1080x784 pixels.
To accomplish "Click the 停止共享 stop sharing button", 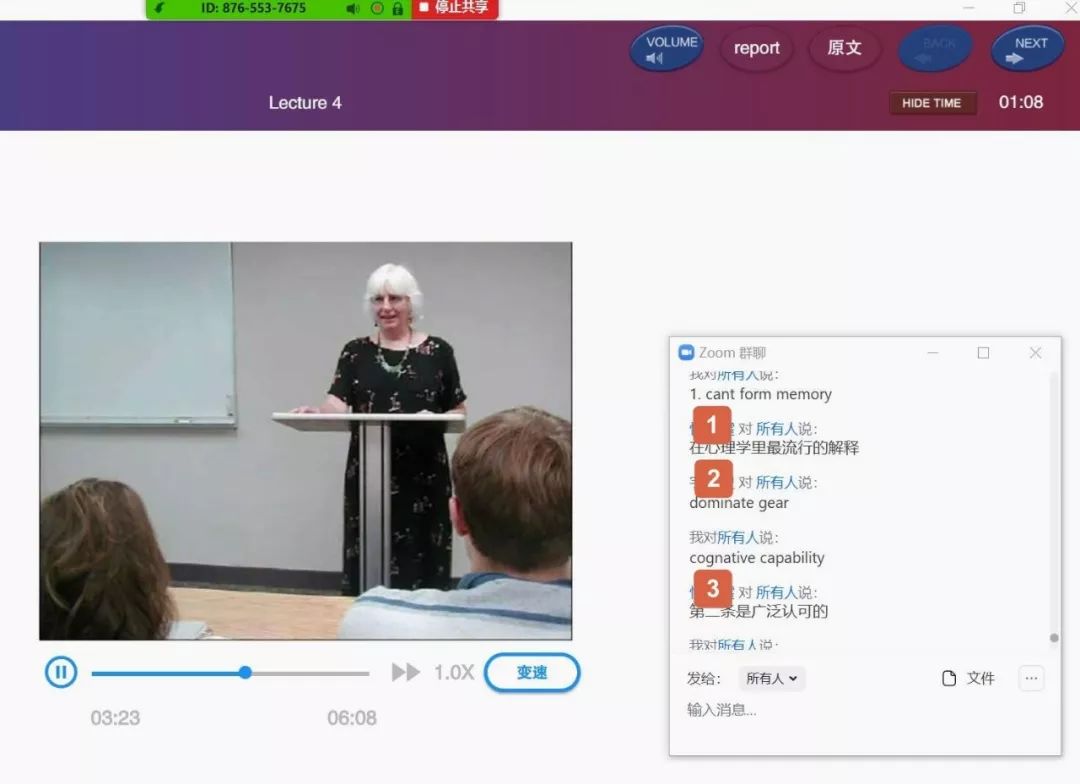I will pyautogui.click(x=455, y=8).
